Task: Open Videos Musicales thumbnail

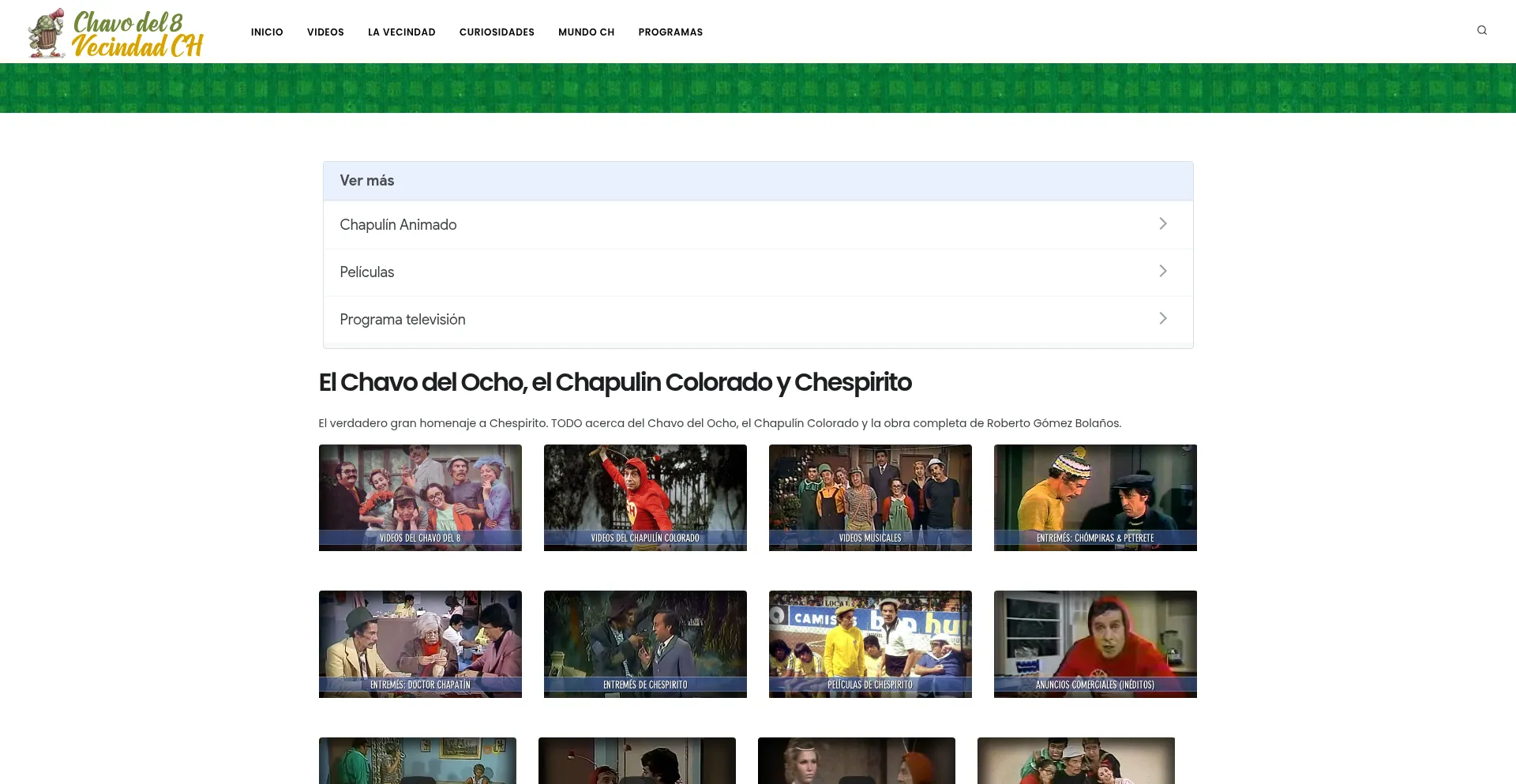Action: [870, 497]
